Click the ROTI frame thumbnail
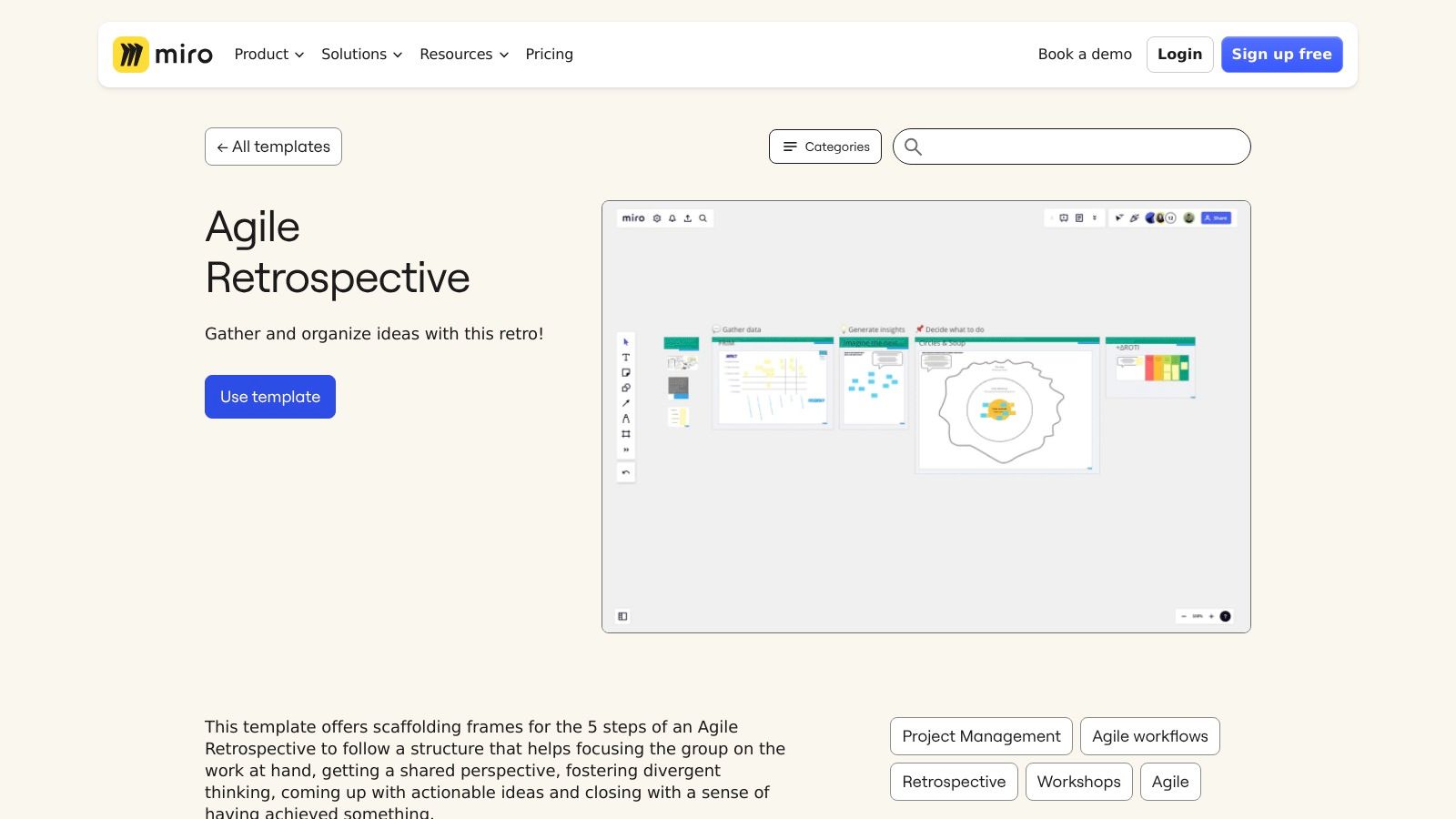The width and height of the screenshot is (1456, 819). (x=1150, y=368)
